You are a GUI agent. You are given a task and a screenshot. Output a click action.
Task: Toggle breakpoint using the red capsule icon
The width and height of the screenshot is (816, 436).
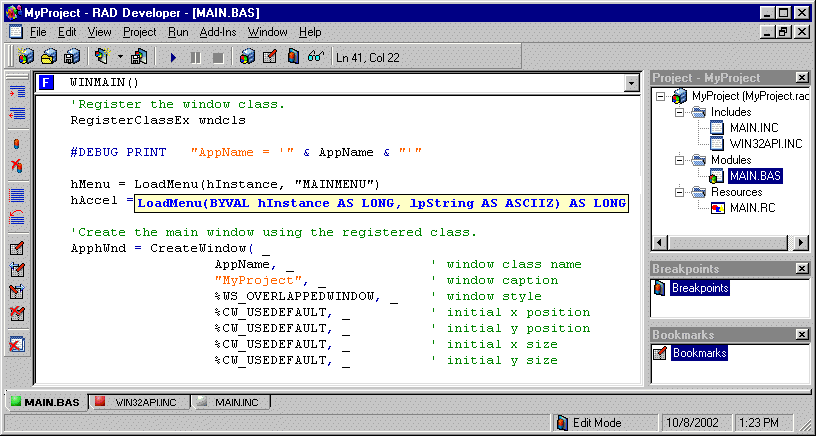coord(17,144)
